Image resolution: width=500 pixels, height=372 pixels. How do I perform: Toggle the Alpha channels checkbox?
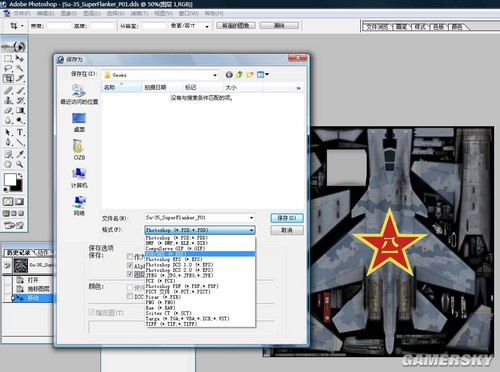coord(130,265)
